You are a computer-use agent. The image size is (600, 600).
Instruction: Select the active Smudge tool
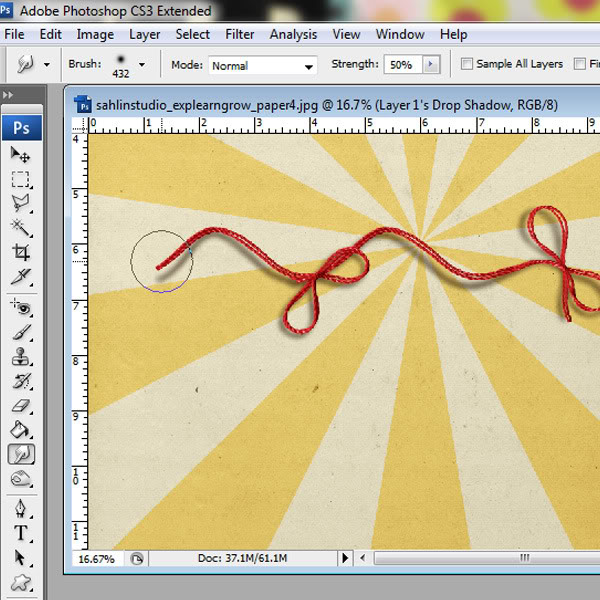21,454
